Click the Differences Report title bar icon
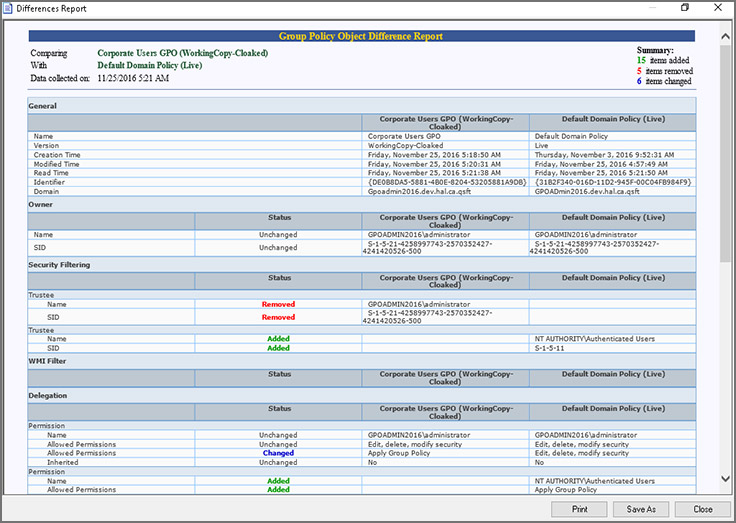This screenshot has width=736, height=523. (x=8, y=8)
